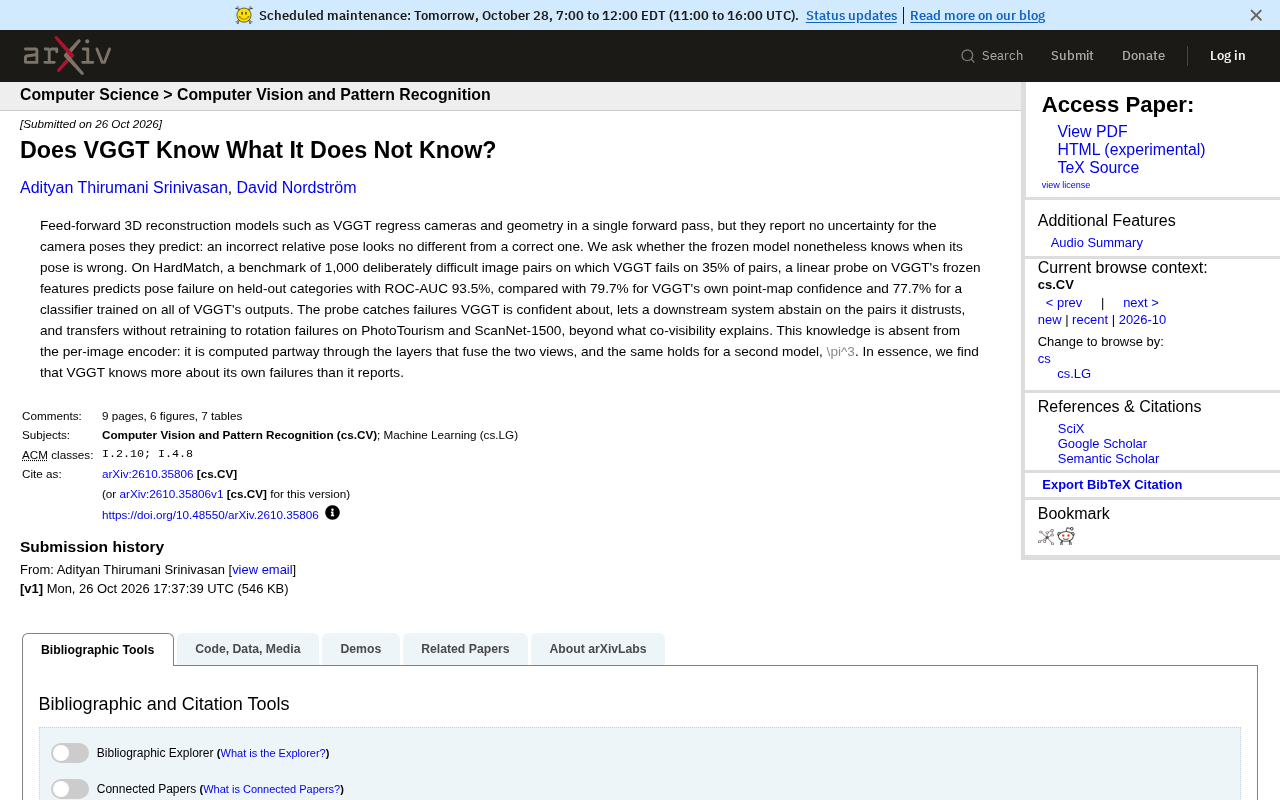Read more on our blog link
The height and width of the screenshot is (800, 1280).
[x=978, y=15]
